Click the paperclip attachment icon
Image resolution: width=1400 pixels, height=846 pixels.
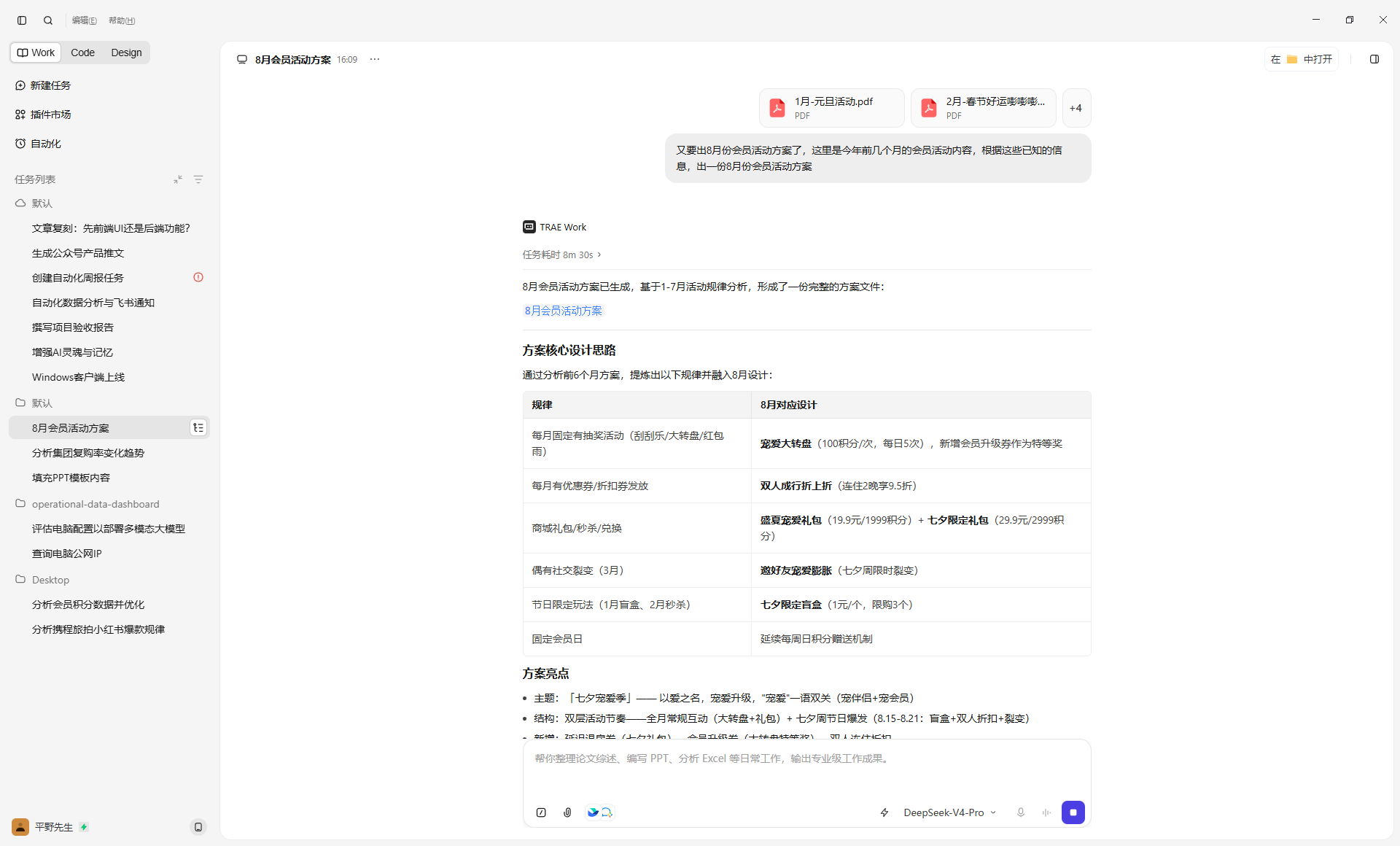tap(567, 812)
